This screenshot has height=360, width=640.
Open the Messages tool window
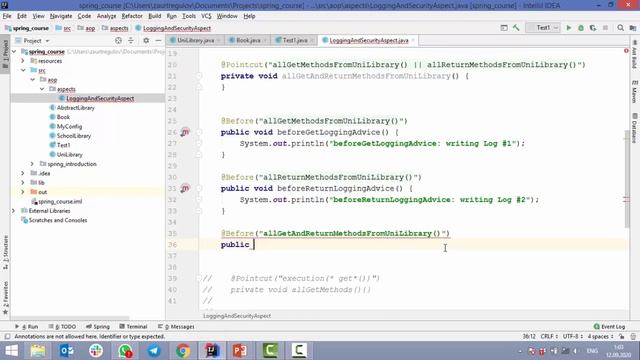click(x=176, y=327)
